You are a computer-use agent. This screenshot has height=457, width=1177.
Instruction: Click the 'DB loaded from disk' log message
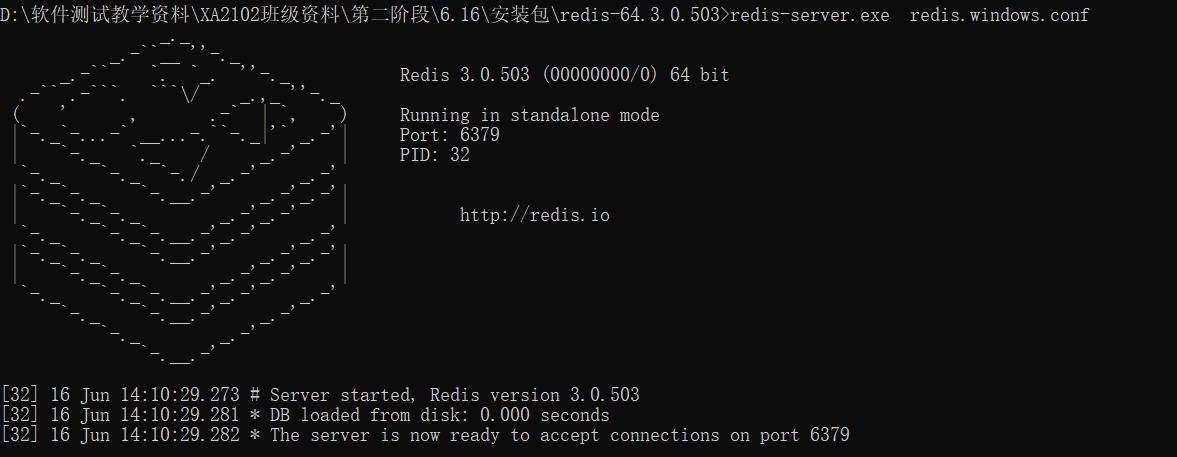click(x=439, y=415)
